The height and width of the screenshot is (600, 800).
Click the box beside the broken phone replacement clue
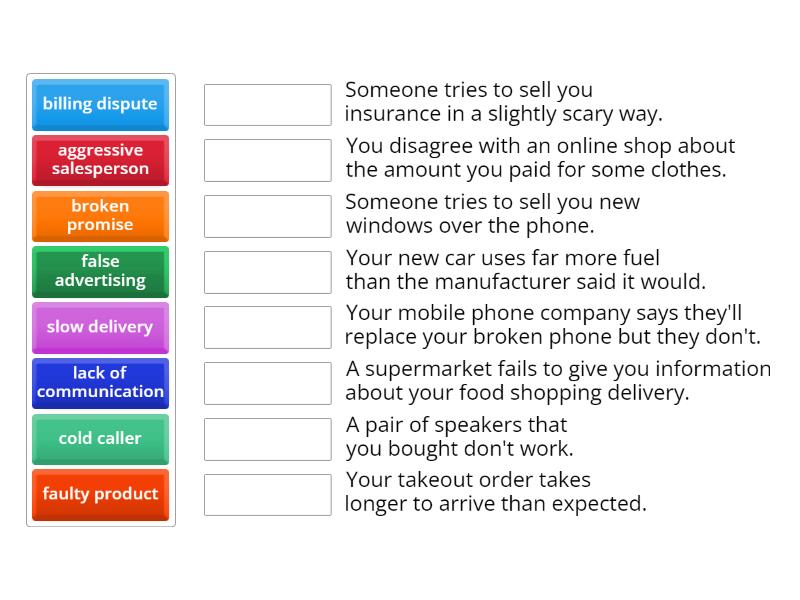pyautogui.click(x=267, y=327)
